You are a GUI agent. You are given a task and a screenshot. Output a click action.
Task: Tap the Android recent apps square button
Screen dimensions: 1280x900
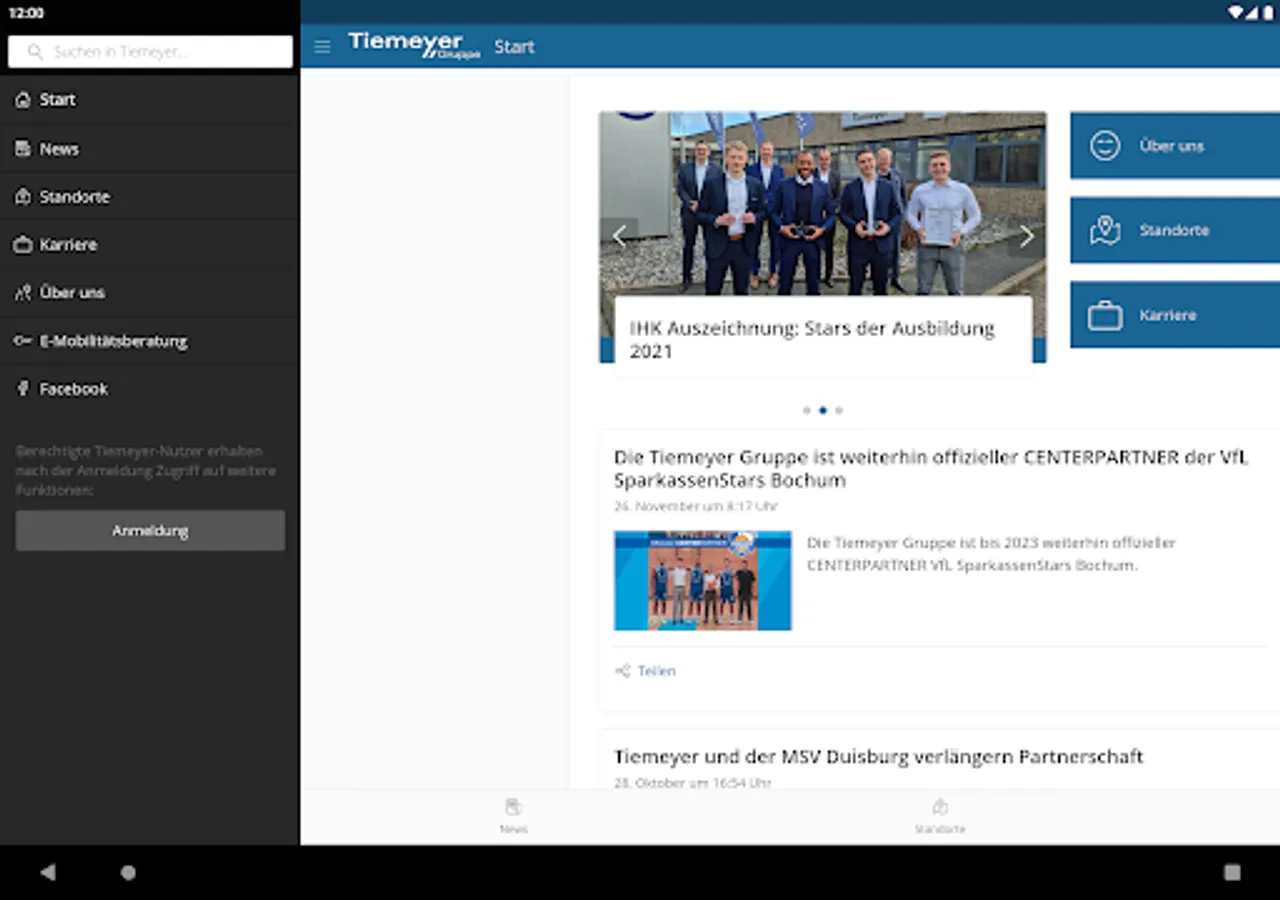[1232, 872]
